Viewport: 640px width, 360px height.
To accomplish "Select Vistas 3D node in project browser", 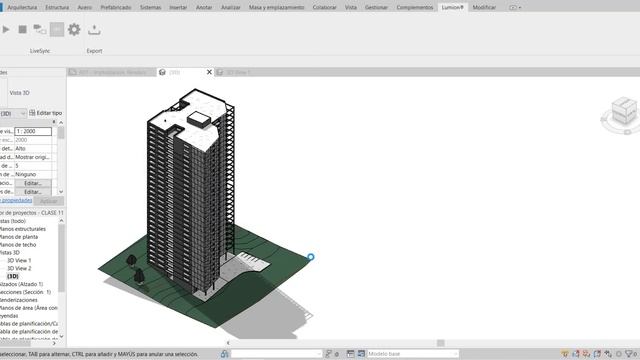I will [10, 253].
